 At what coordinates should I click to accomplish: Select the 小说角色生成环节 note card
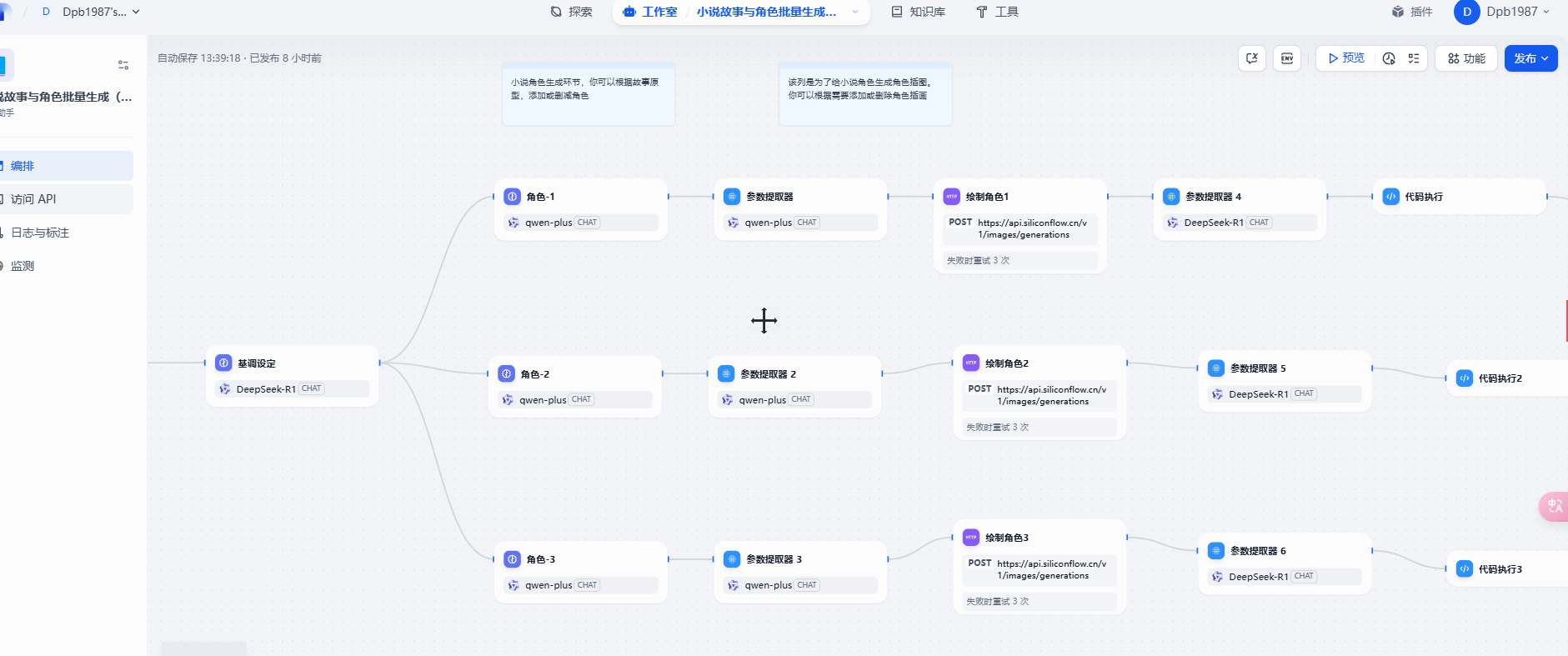pos(588,94)
